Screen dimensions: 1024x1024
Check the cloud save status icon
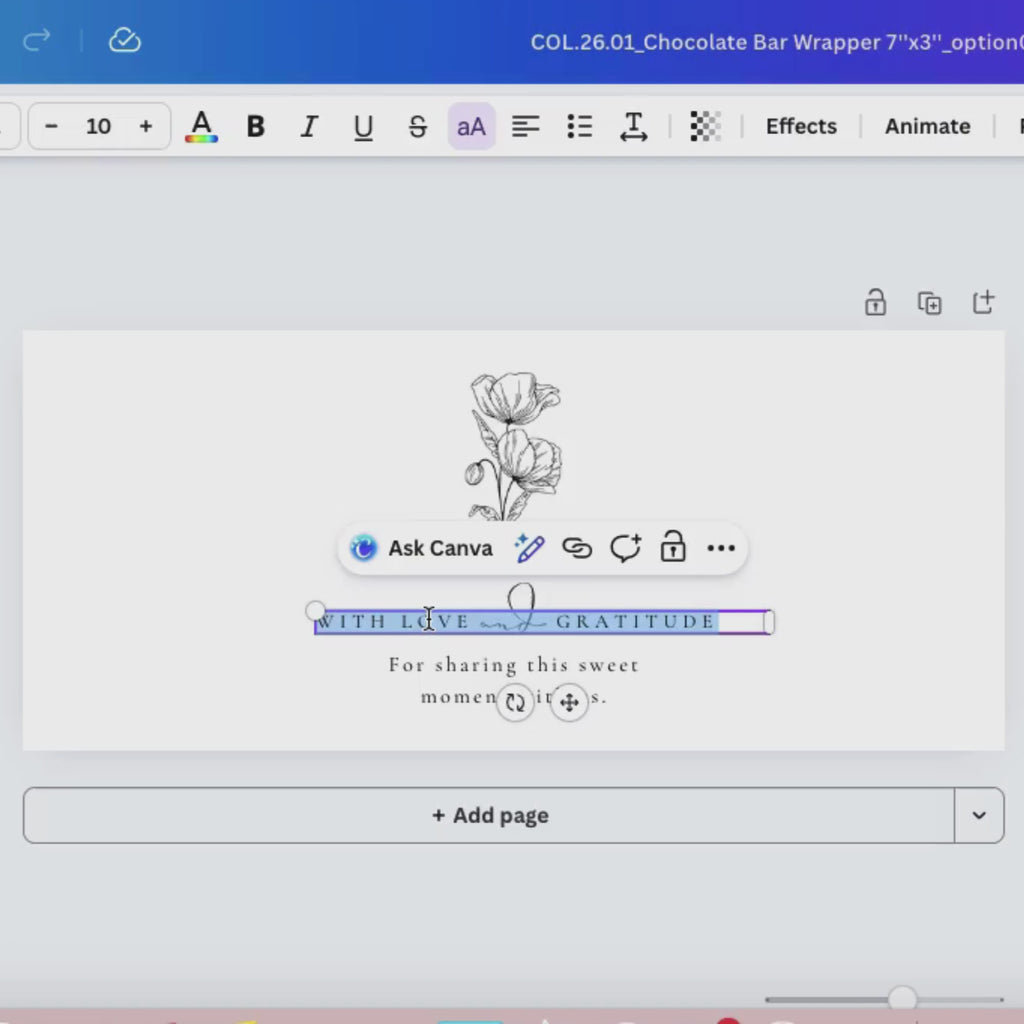[x=125, y=40]
